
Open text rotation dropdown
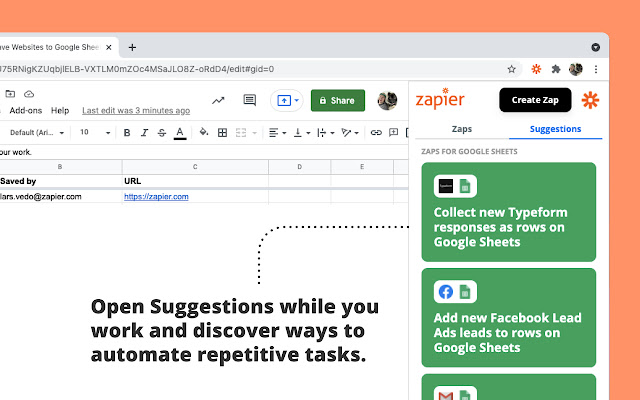(x=350, y=133)
